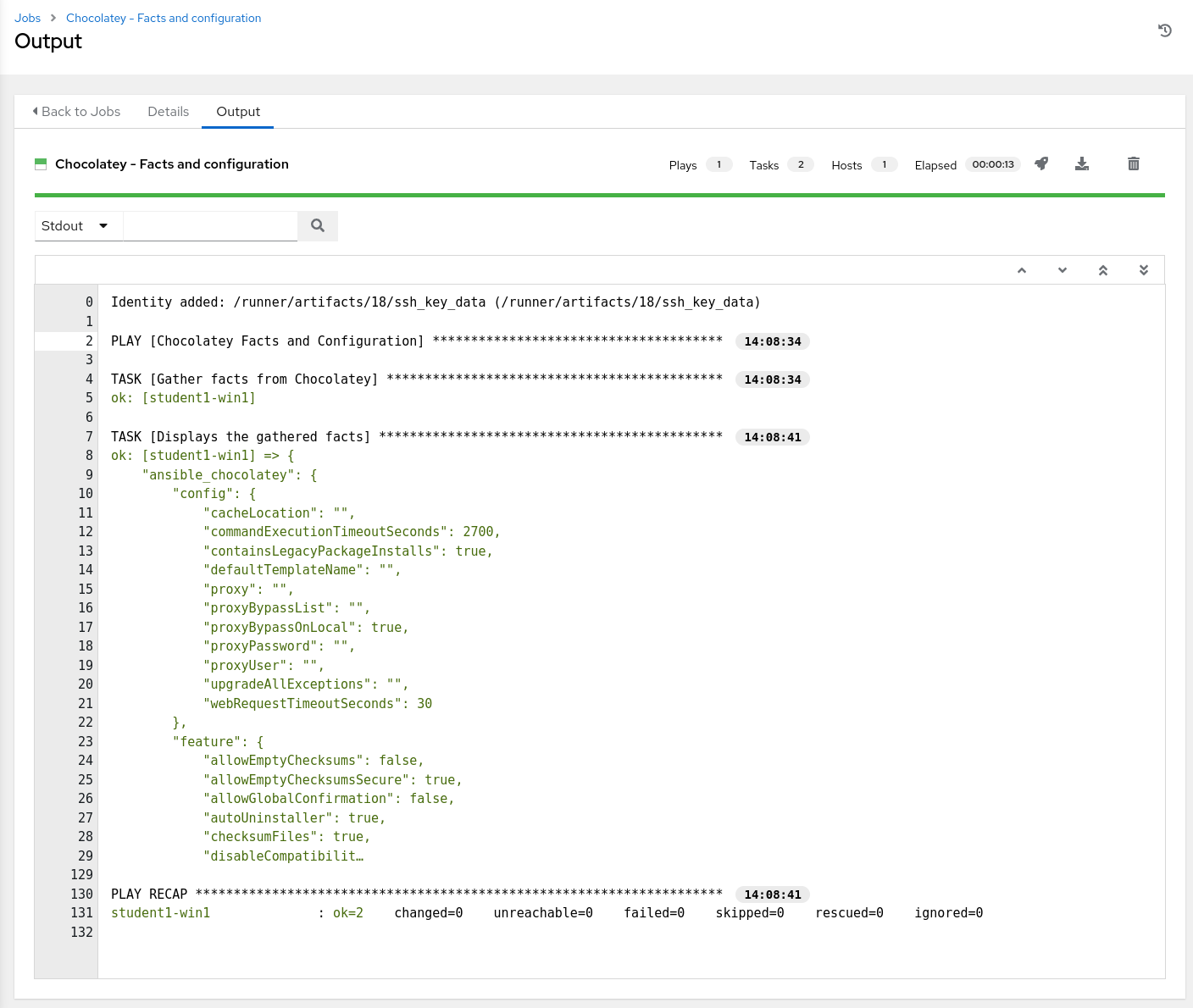This screenshot has width=1193, height=1008.
Task: Click the truncated disableCompatibilit… line
Action: (284, 856)
